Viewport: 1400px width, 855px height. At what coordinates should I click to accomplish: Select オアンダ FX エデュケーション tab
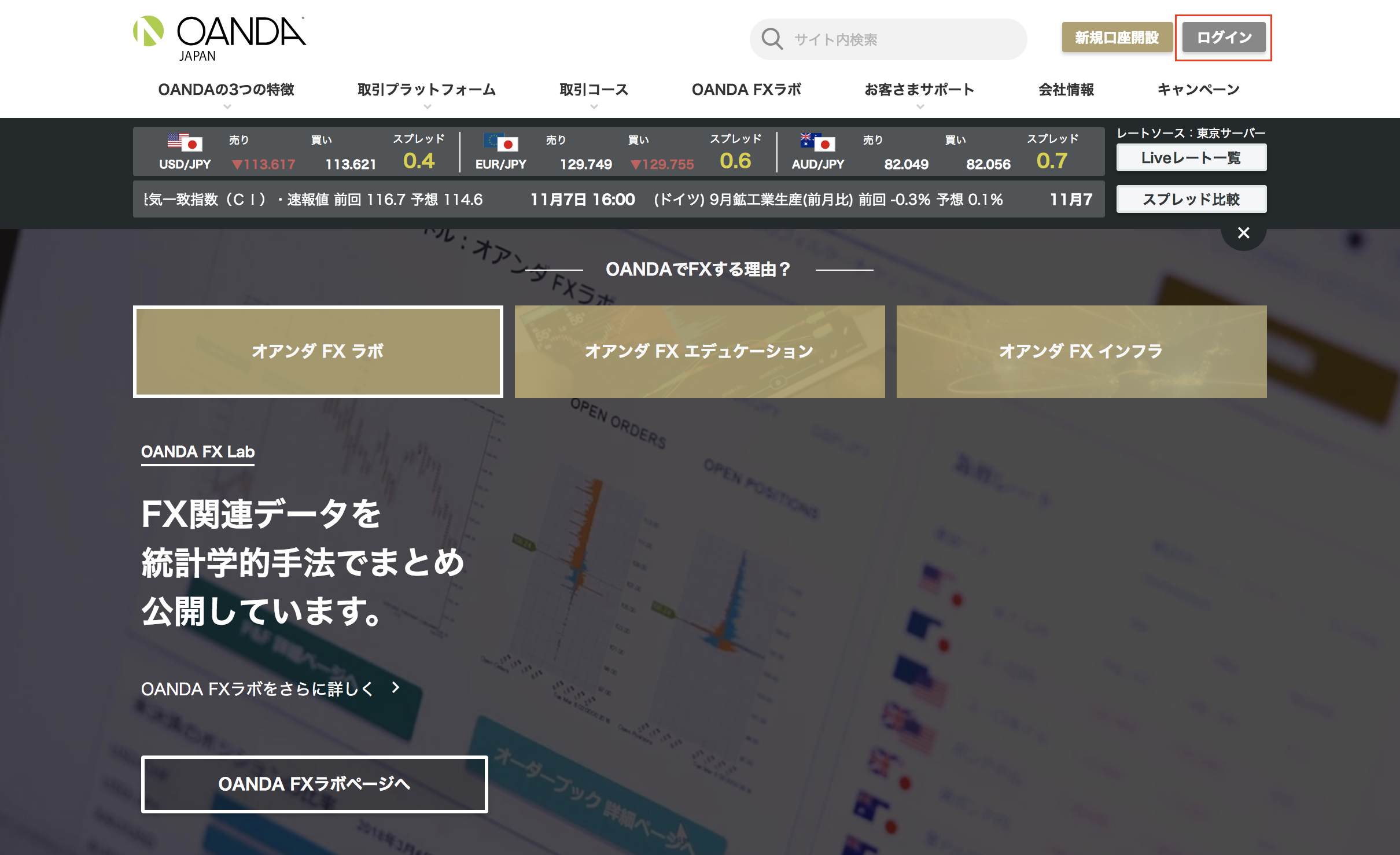(x=699, y=351)
